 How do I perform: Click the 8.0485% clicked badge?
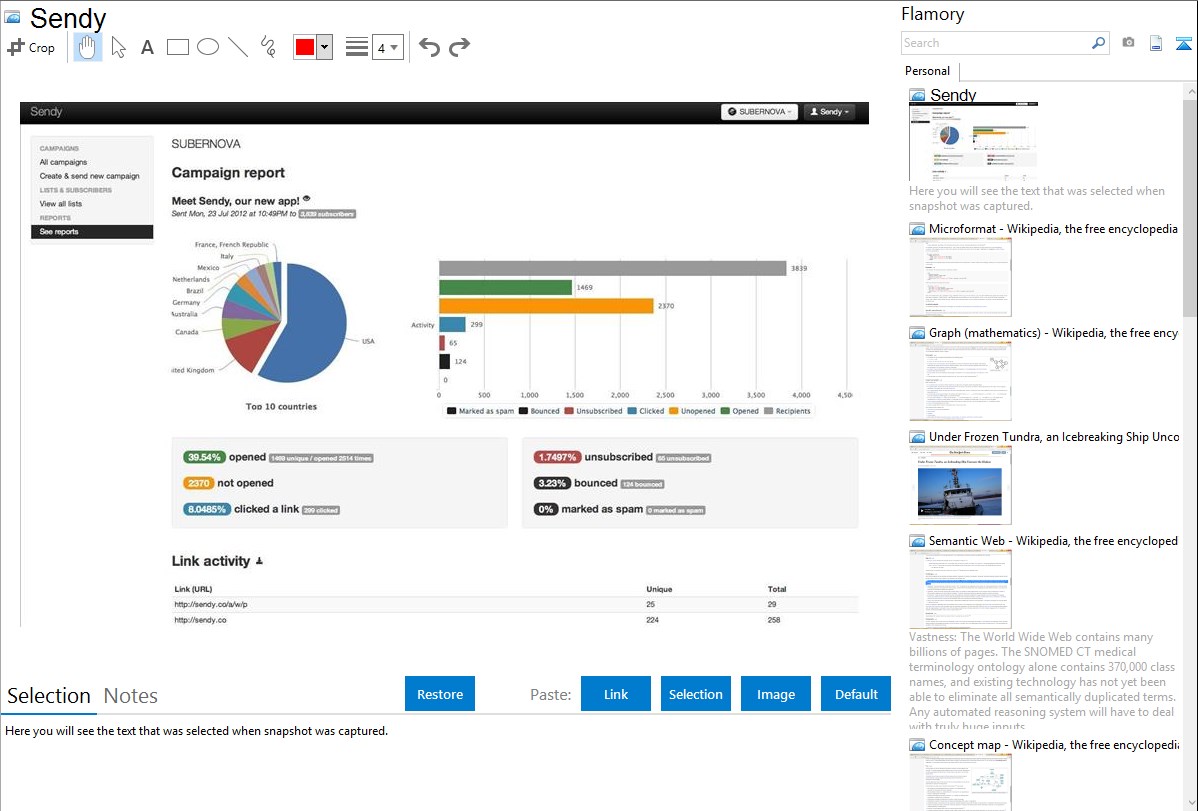click(207, 509)
